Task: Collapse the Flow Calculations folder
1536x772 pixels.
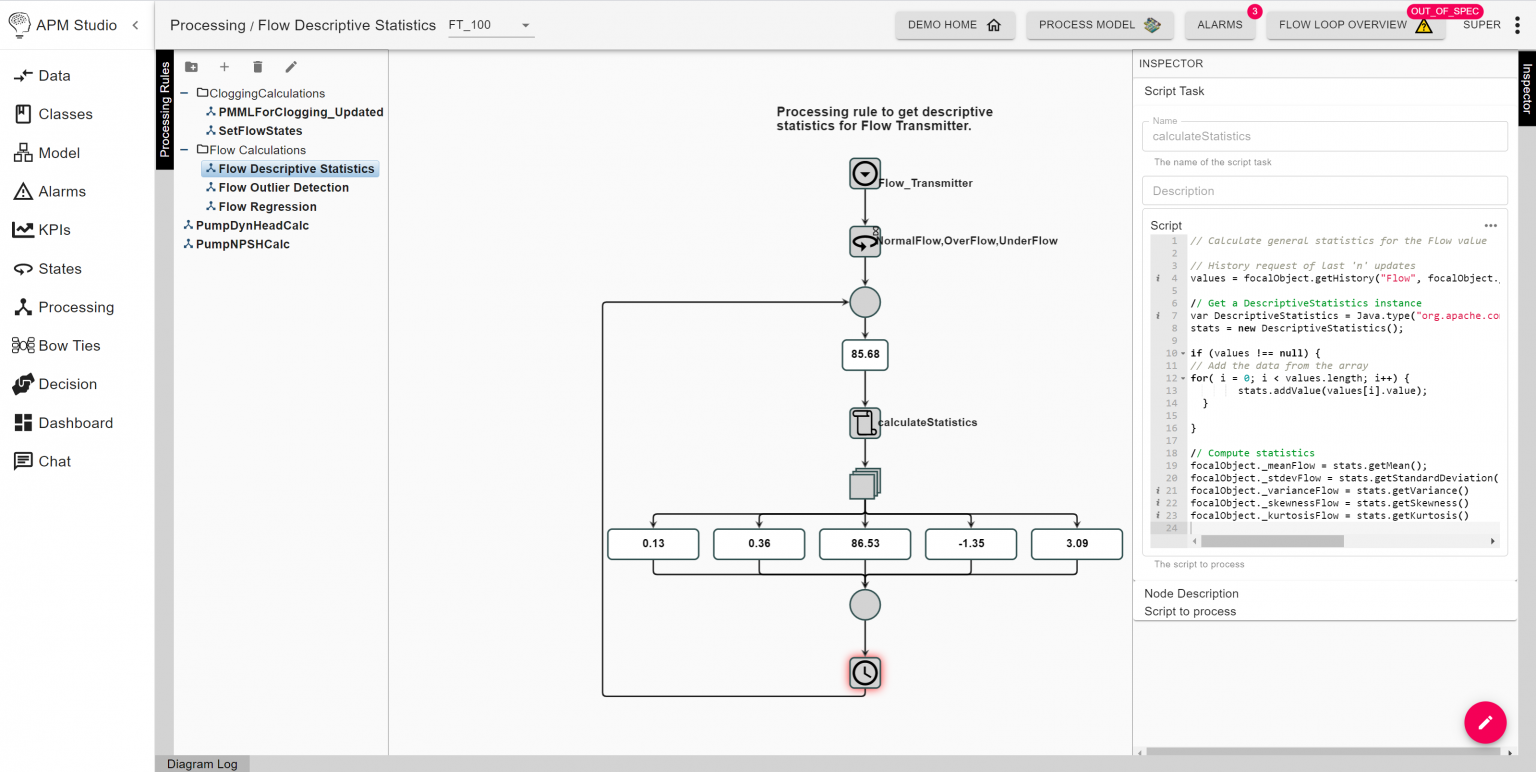Action: pos(182,149)
